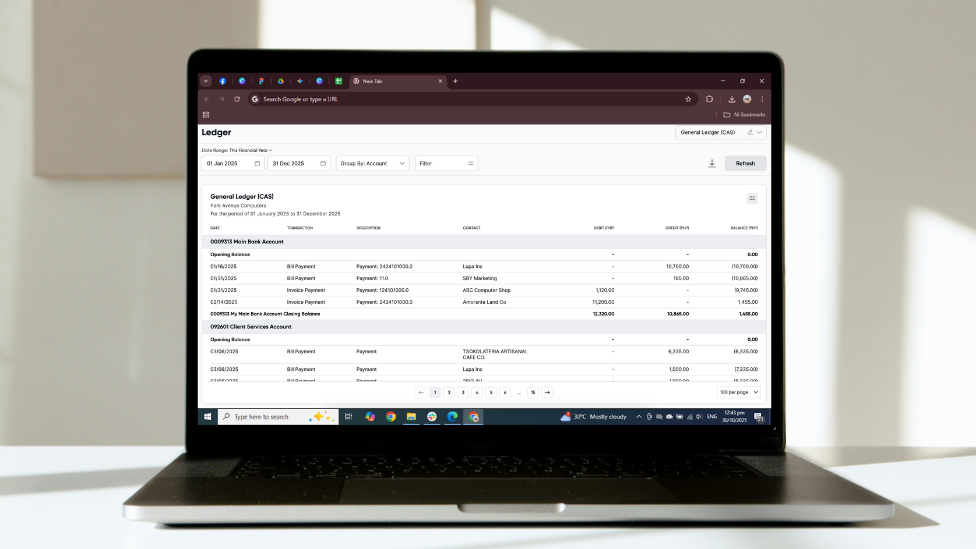
Task: Open the Windows Start menu
Action: click(207, 416)
